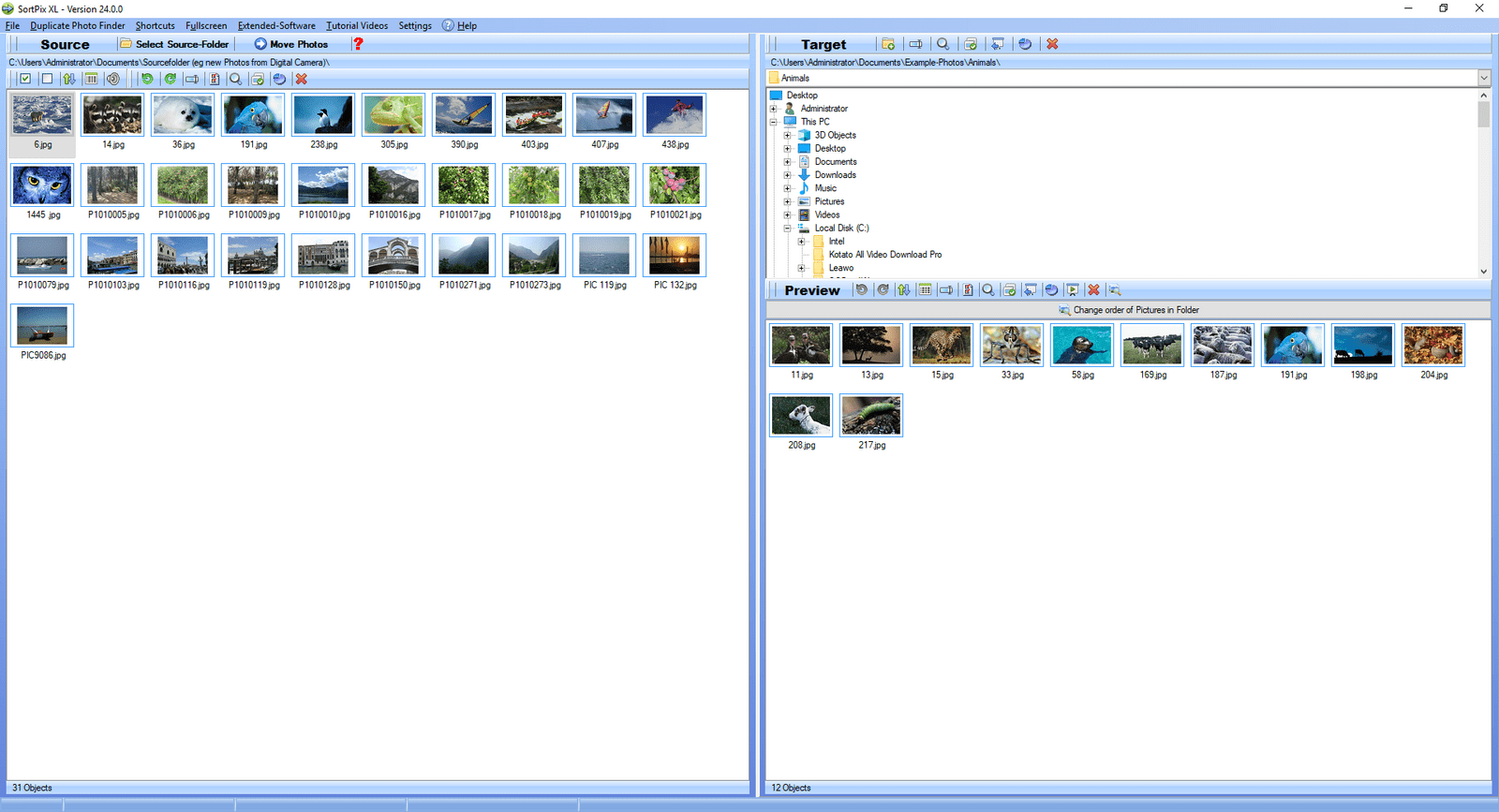The width and height of the screenshot is (1499, 812).
Task: Click the slideshow play icon in Preview toolbar
Action: pyautogui.click(x=1073, y=290)
